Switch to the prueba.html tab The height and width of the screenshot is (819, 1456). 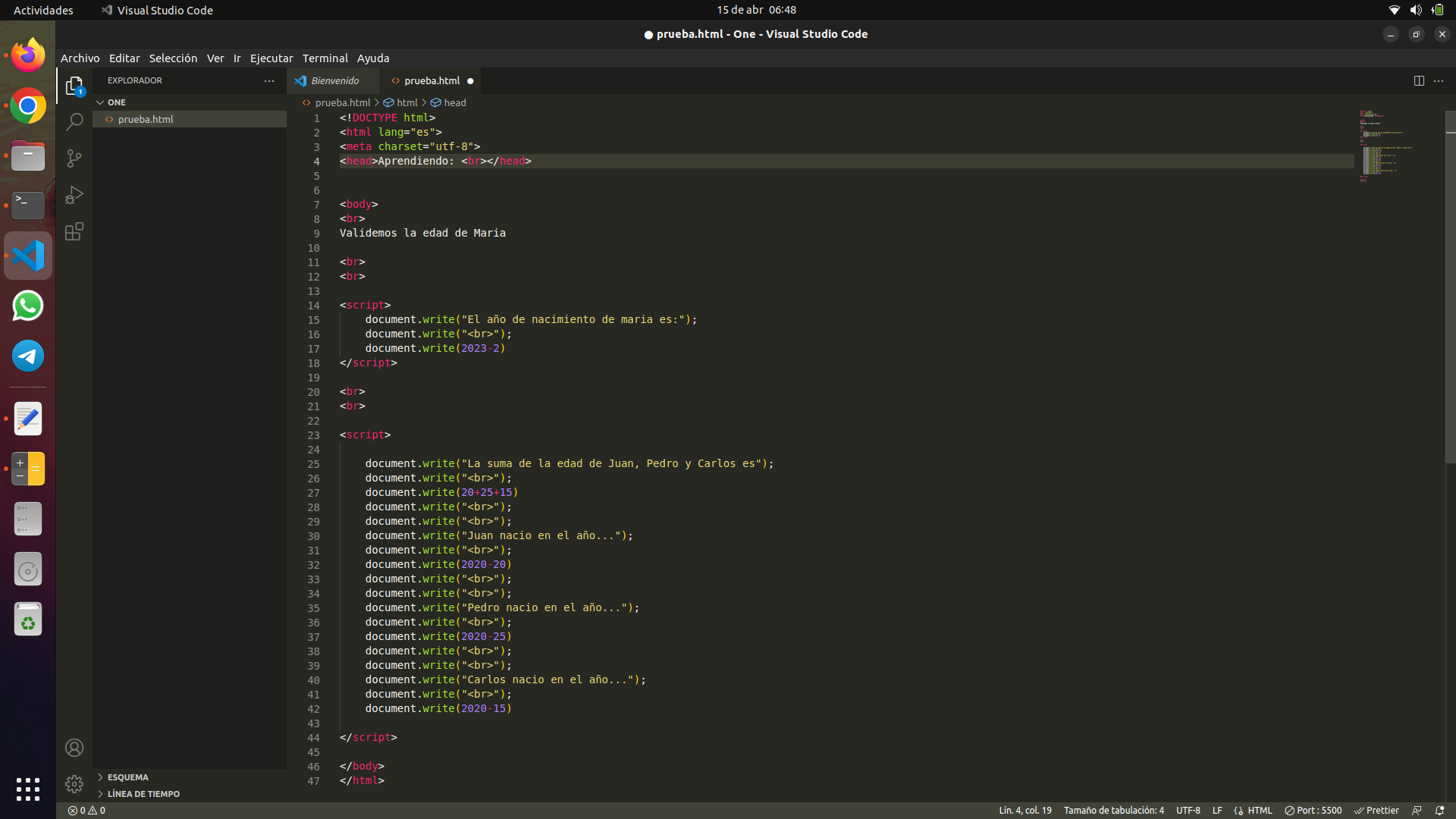point(431,80)
